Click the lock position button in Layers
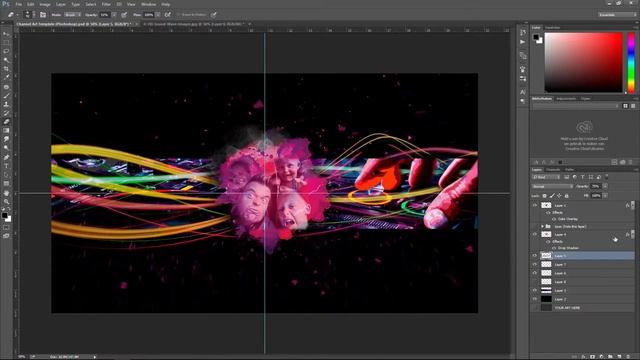 click(x=559, y=196)
